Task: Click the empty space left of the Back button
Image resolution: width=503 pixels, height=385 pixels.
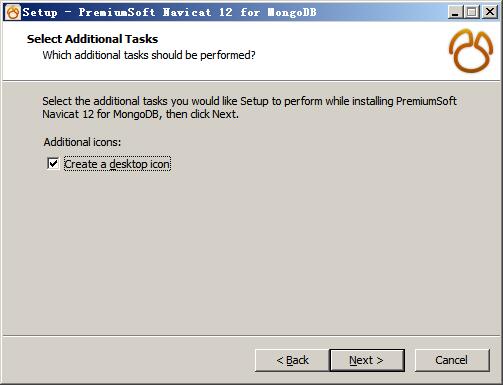Action: pos(130,360)
